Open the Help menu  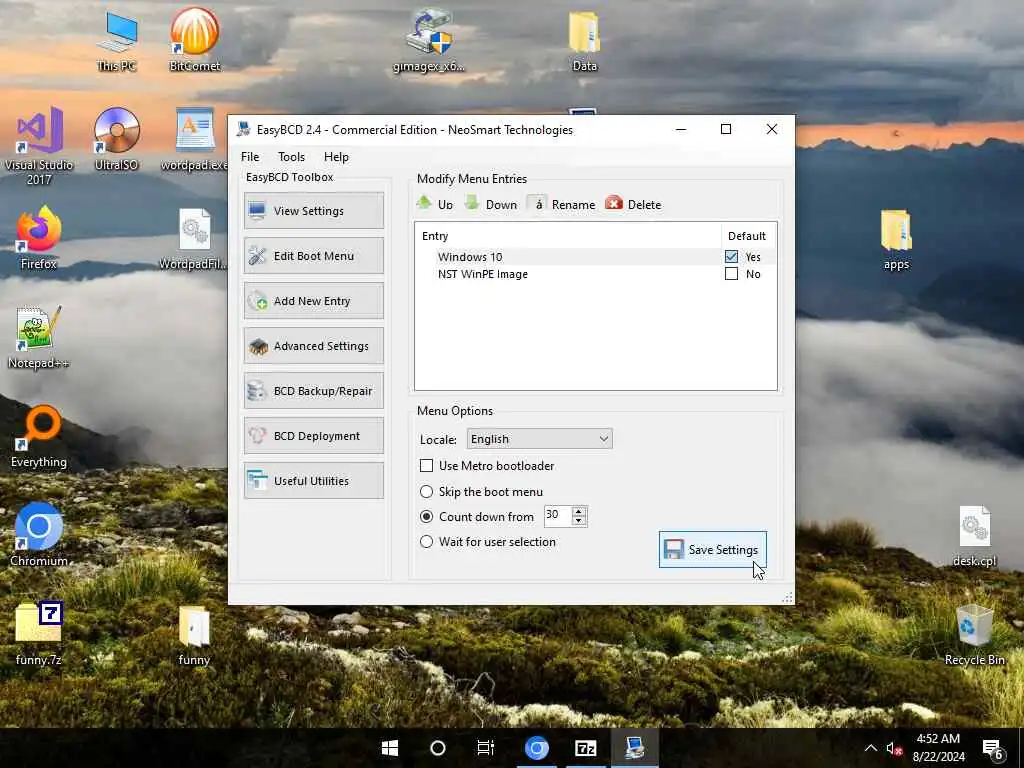coord(336,157)
